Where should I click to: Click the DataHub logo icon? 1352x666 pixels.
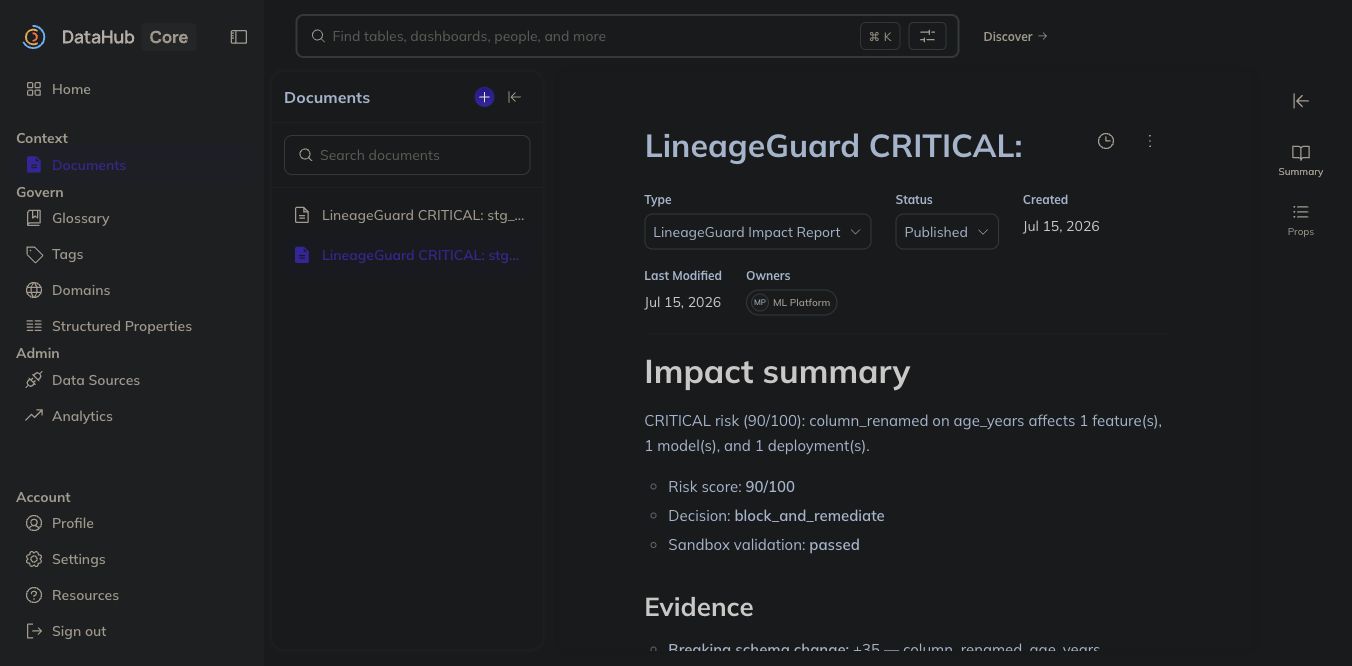tap(34, 37)
